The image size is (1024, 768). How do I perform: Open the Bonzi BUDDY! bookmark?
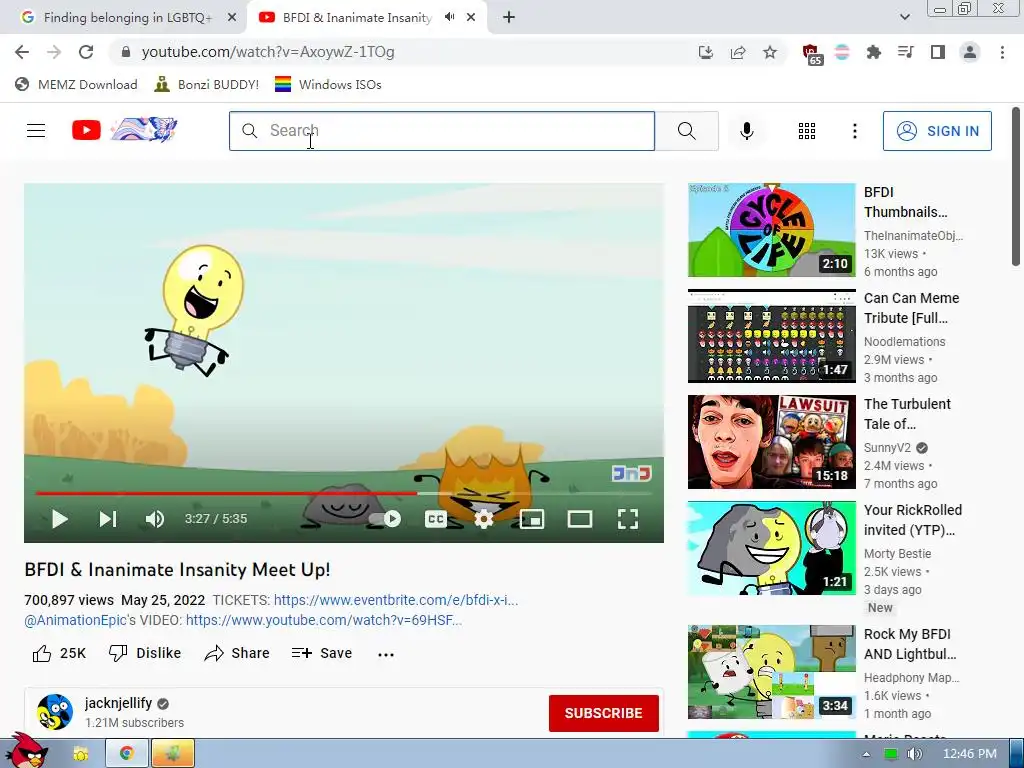[x=206, y=84]
